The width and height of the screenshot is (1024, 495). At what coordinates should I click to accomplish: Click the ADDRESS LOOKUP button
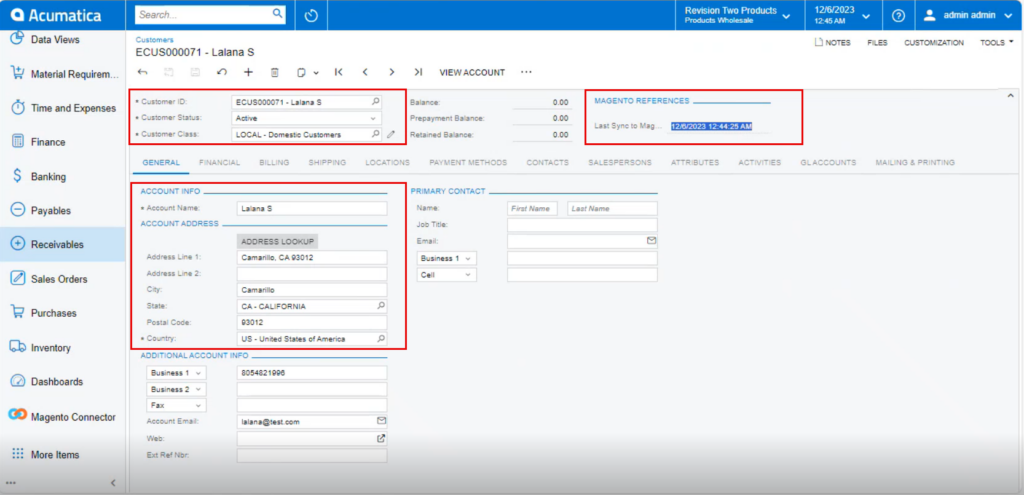(x=278, y=242)
